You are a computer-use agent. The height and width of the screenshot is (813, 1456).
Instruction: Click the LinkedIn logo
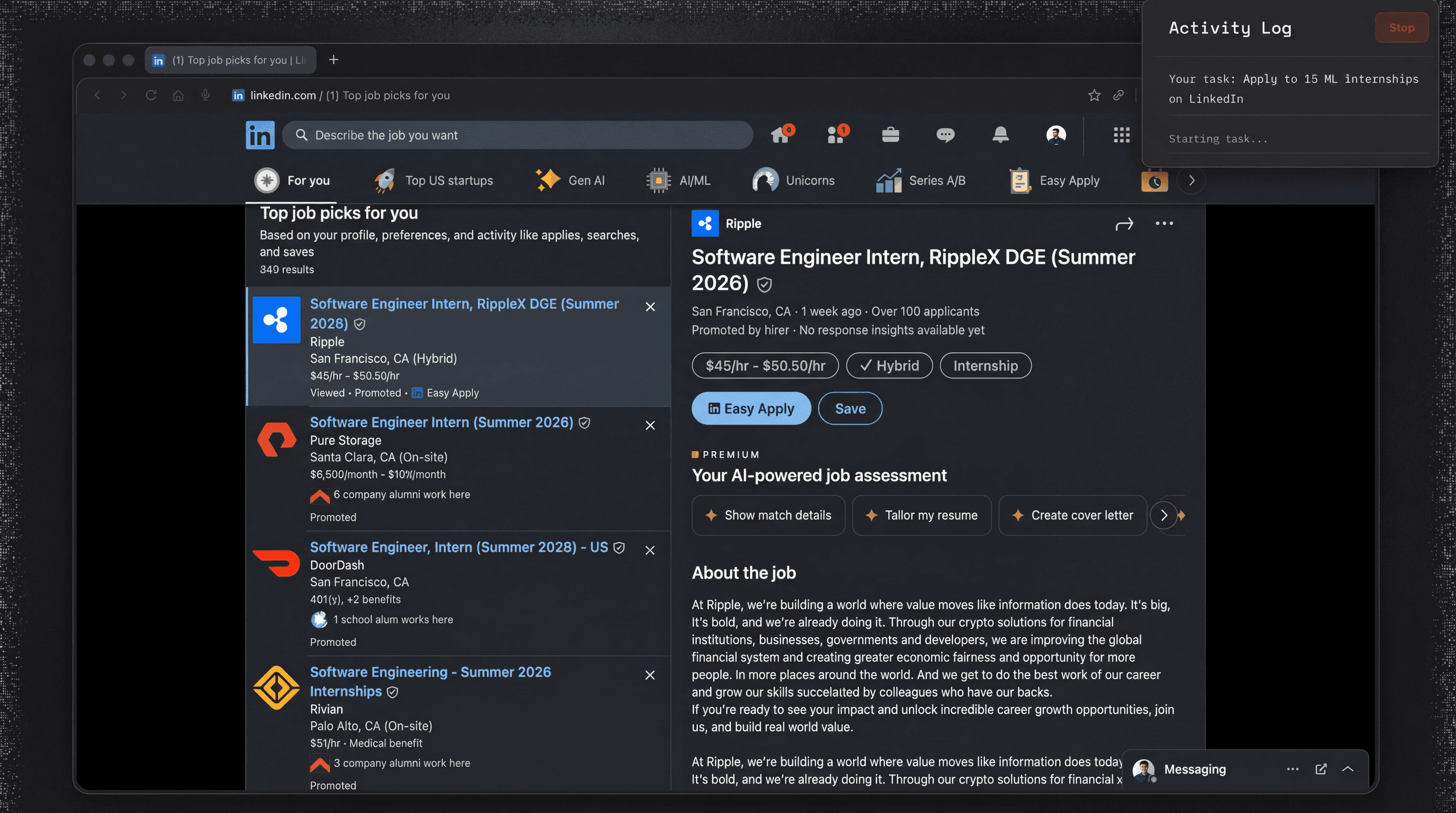(x=260, y=135)
